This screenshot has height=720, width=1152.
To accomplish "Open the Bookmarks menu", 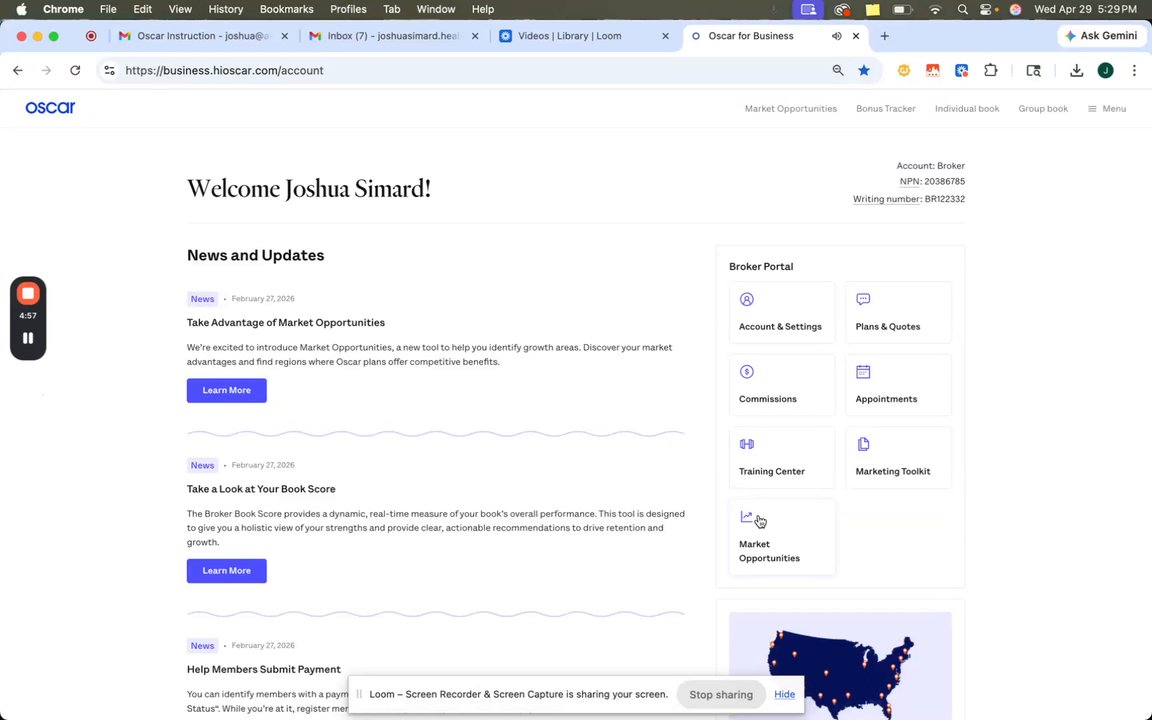I will tap(287, 10).
